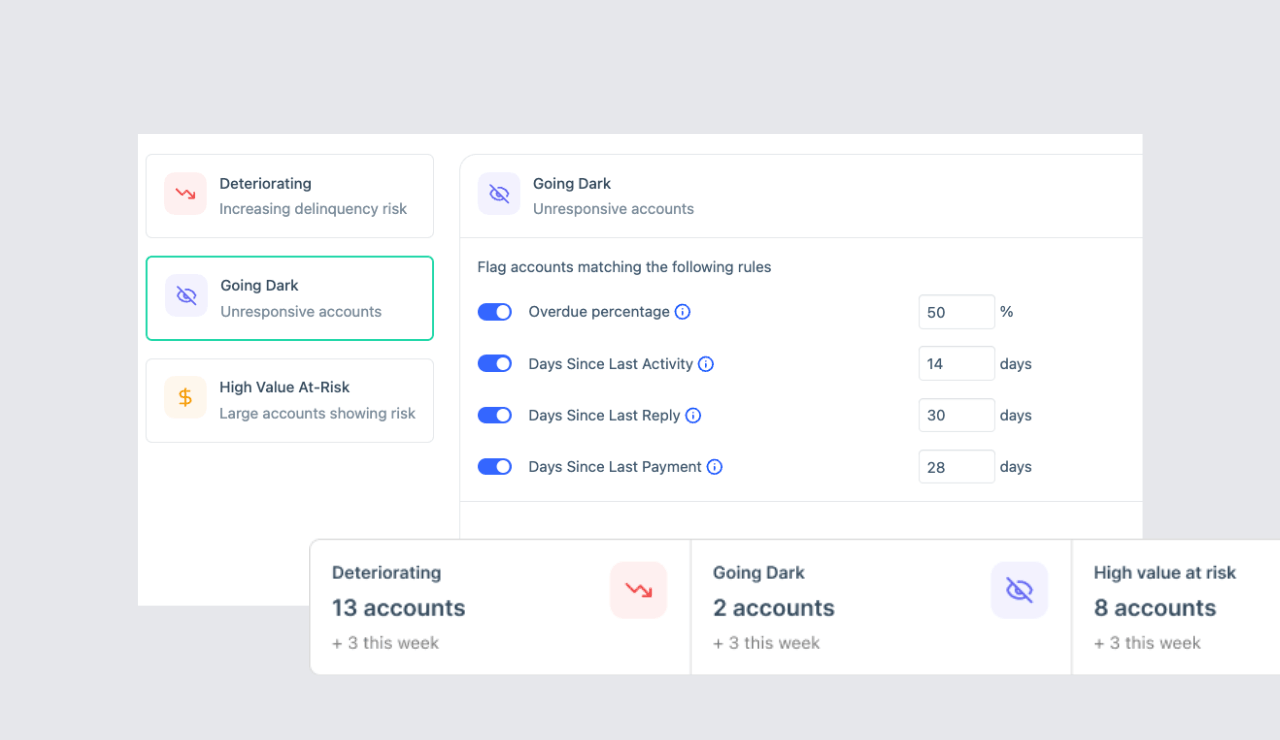
Task: Open the High Value At-Risk category
Action: pos(290,400)
